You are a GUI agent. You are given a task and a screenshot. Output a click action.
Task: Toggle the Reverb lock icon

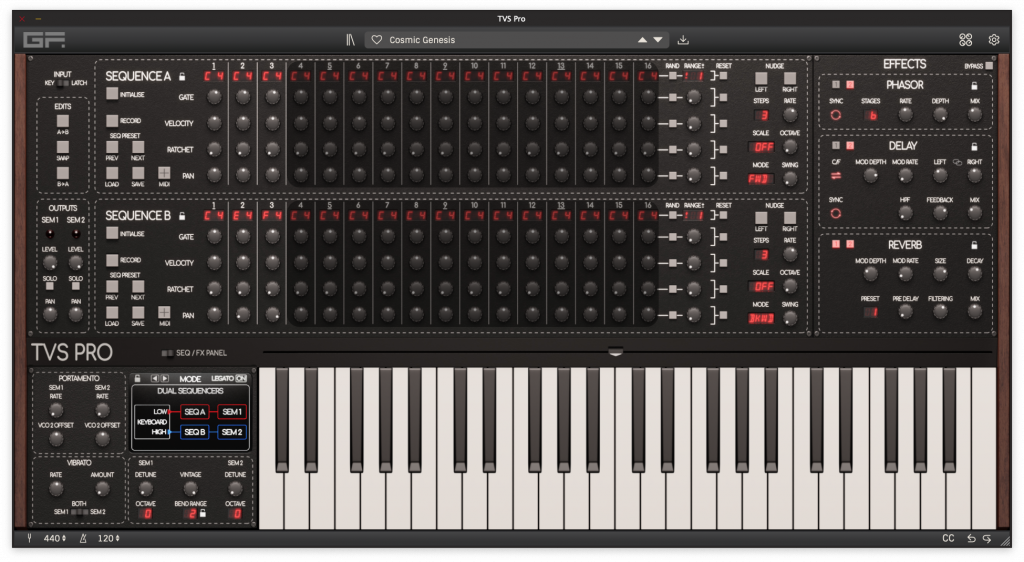(x=974, y=245)
